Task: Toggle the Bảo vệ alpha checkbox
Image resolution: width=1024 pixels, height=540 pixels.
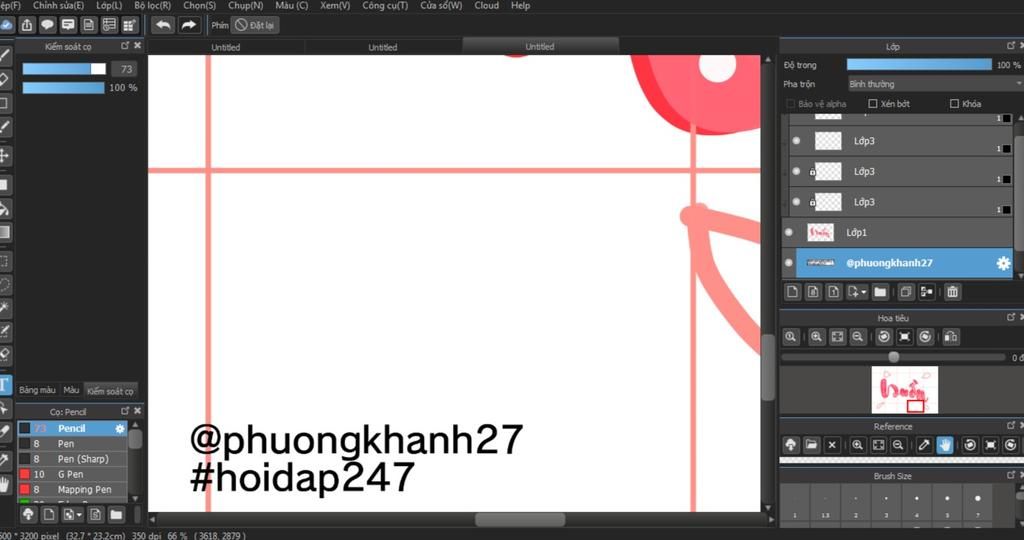Action: [x=790, y=104]
